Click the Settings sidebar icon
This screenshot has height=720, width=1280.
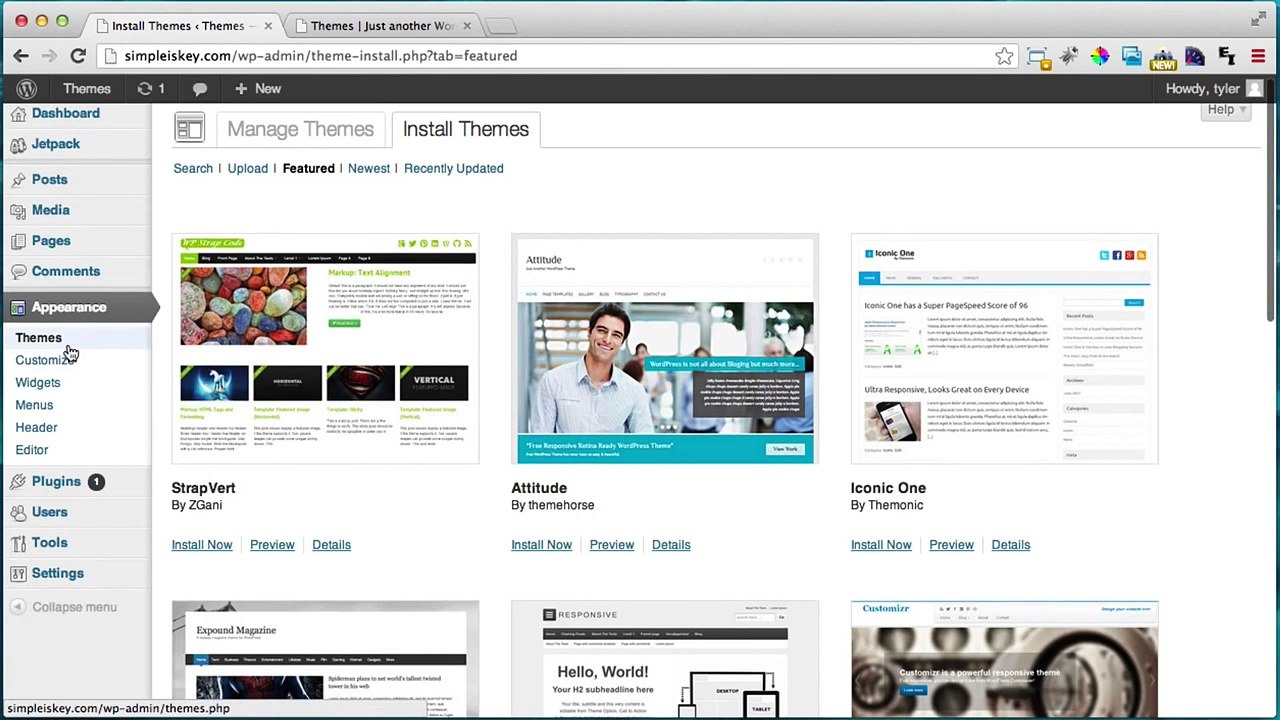coord(18,574)
